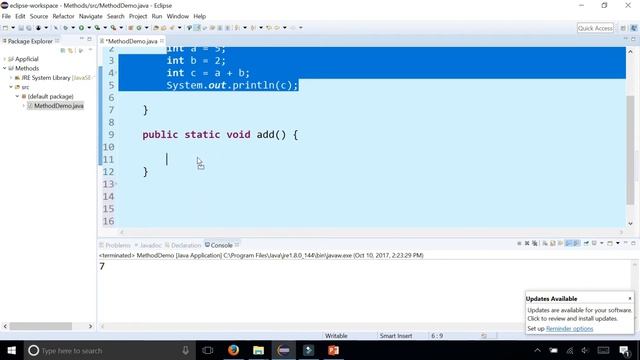Click line 9 add method declaration
Screen dimensions: 640x360
tap(220, 135)
